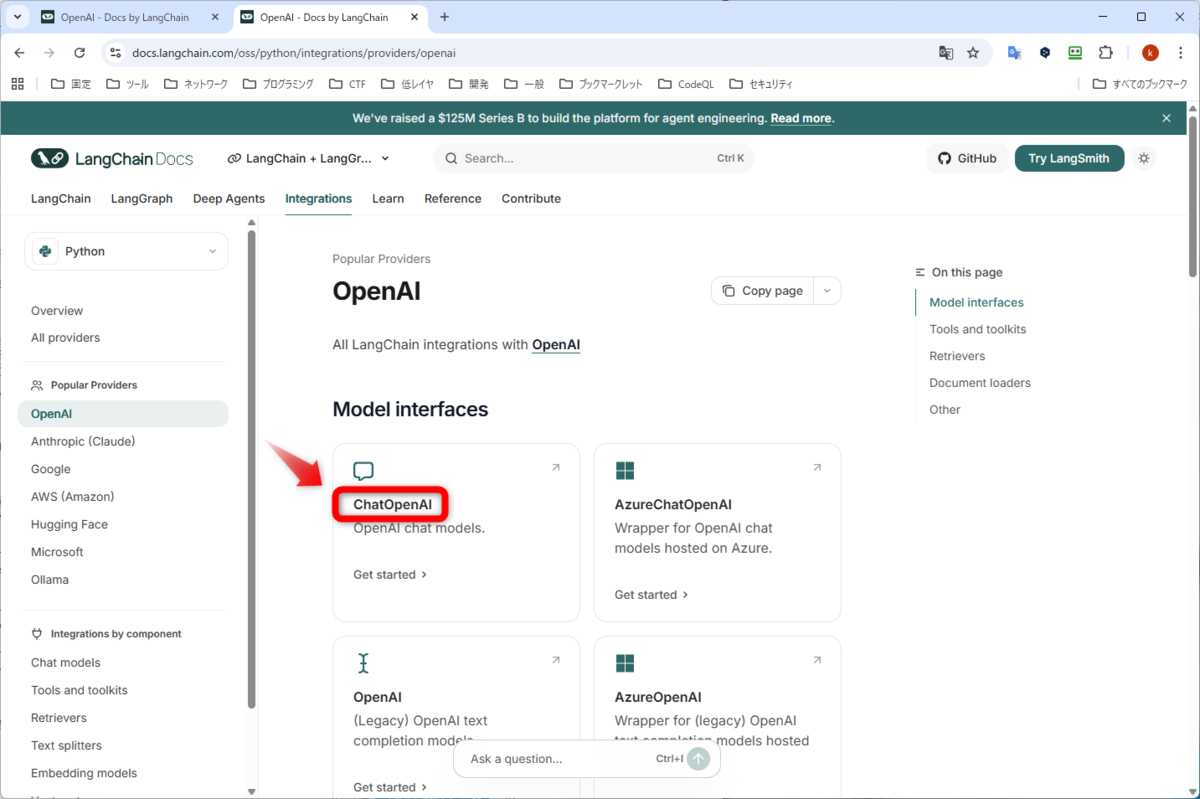Click the chat bubble icon on ChatOpenAI card
The width and height of the screenshot is (1200, 799).
click(x=362, y=470)
